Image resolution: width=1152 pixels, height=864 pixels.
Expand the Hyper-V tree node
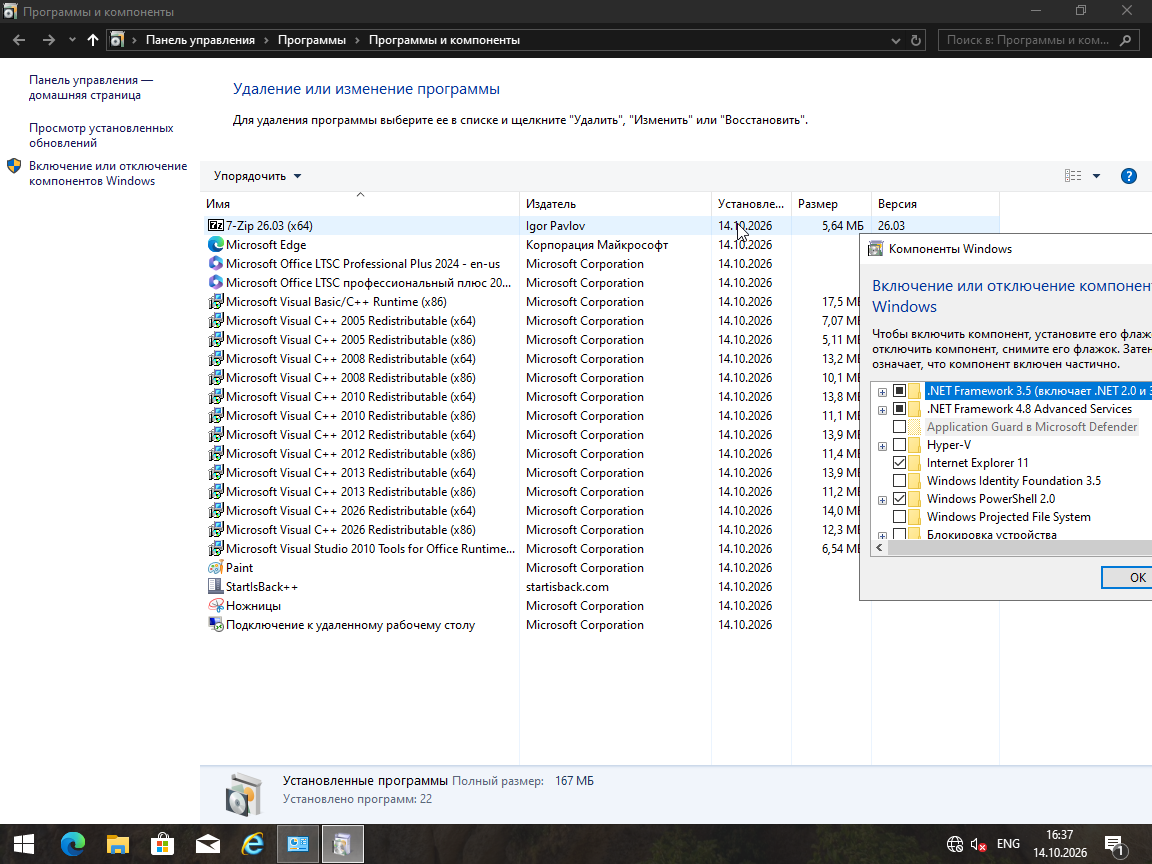[x=882, y=446]
